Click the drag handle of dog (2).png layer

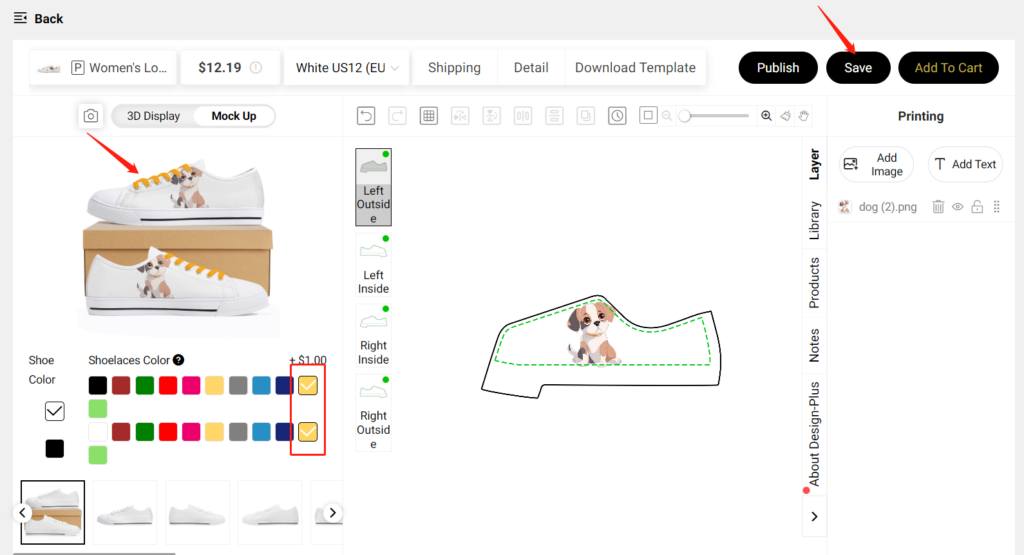coord(997,206)
